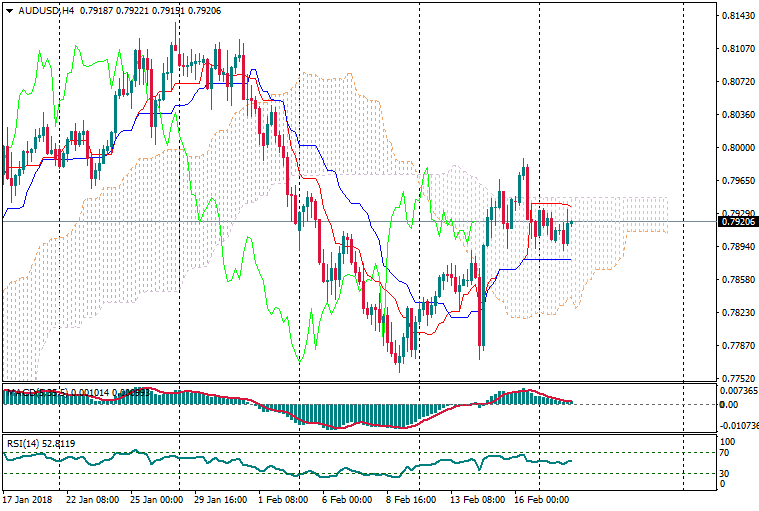
Task: Click the 16 Feb 00:00 time label
Action: (541, 498)
